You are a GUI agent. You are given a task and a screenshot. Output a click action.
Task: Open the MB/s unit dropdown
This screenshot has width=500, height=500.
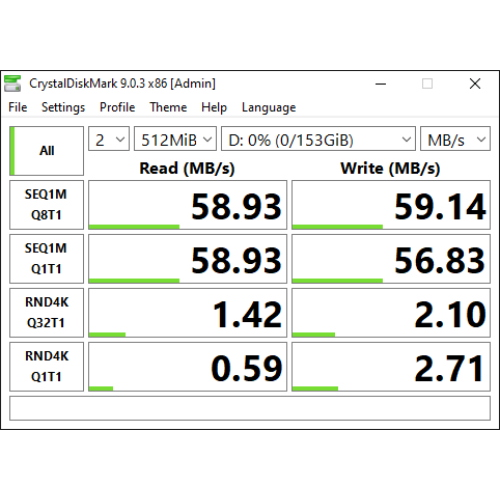click(x=455, y=139)
